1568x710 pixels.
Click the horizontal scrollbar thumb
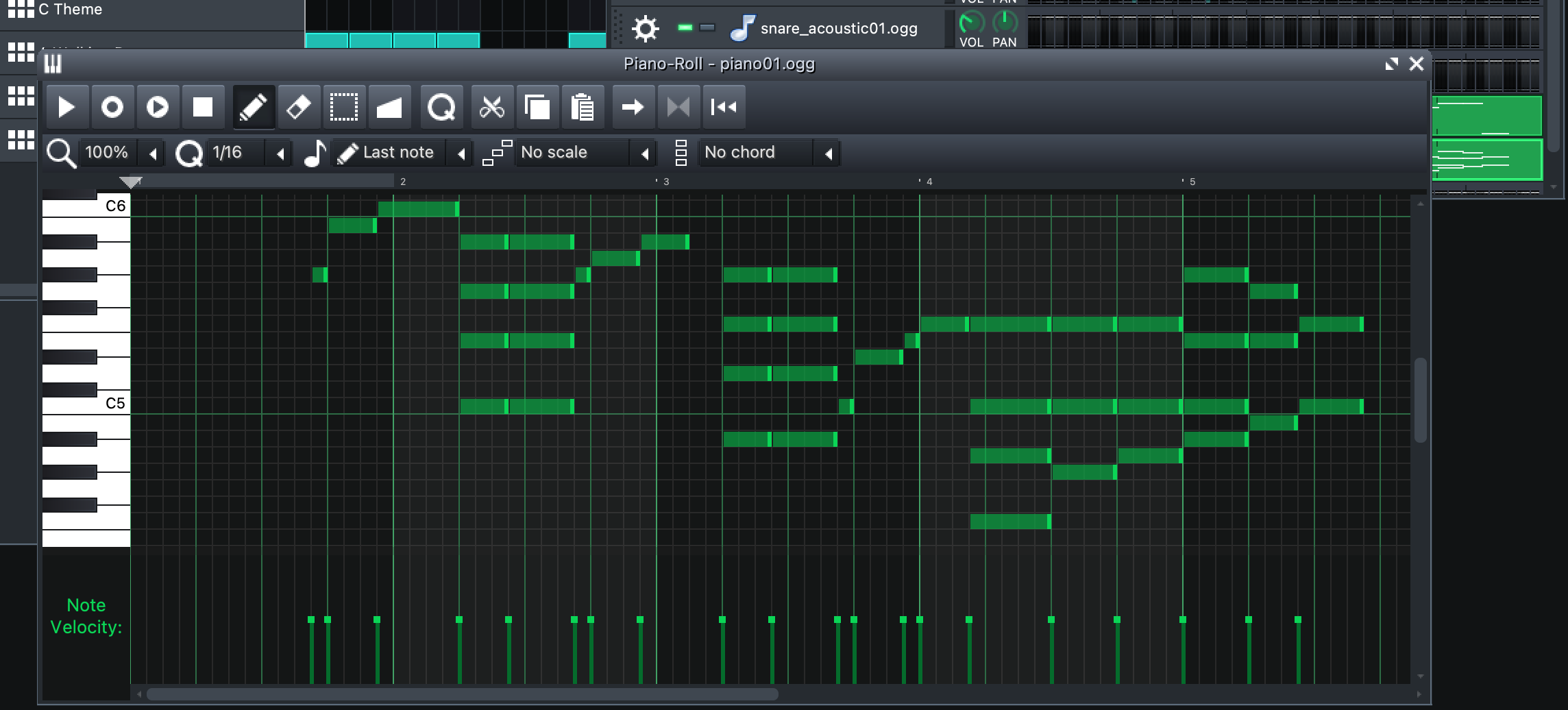pyautogui.click(x=463, y=694)
